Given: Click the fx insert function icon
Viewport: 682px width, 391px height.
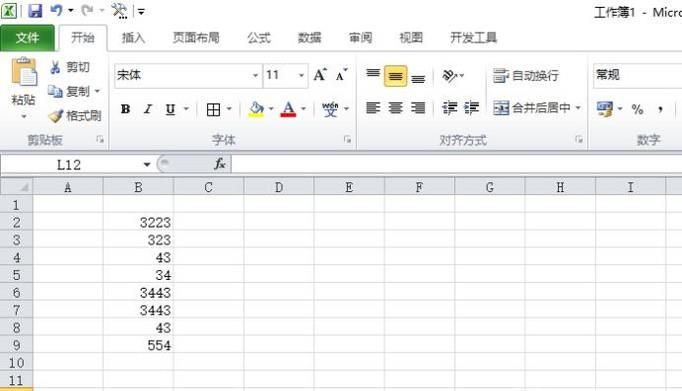Looking at the screenshot, I should [x=219, y=164].
